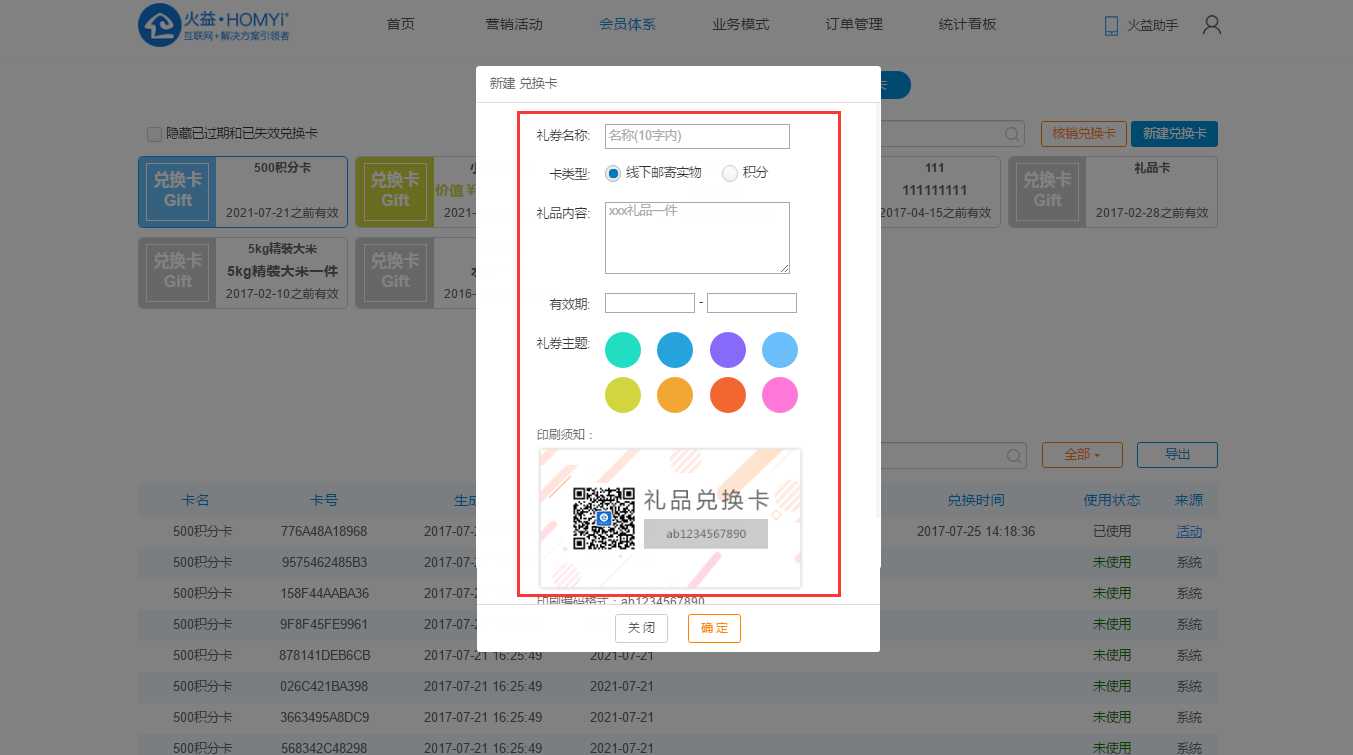Select the 5kg精装大米 gift card icon
Viewport: 1353px width, 755px height.
(x=178, y=272)
